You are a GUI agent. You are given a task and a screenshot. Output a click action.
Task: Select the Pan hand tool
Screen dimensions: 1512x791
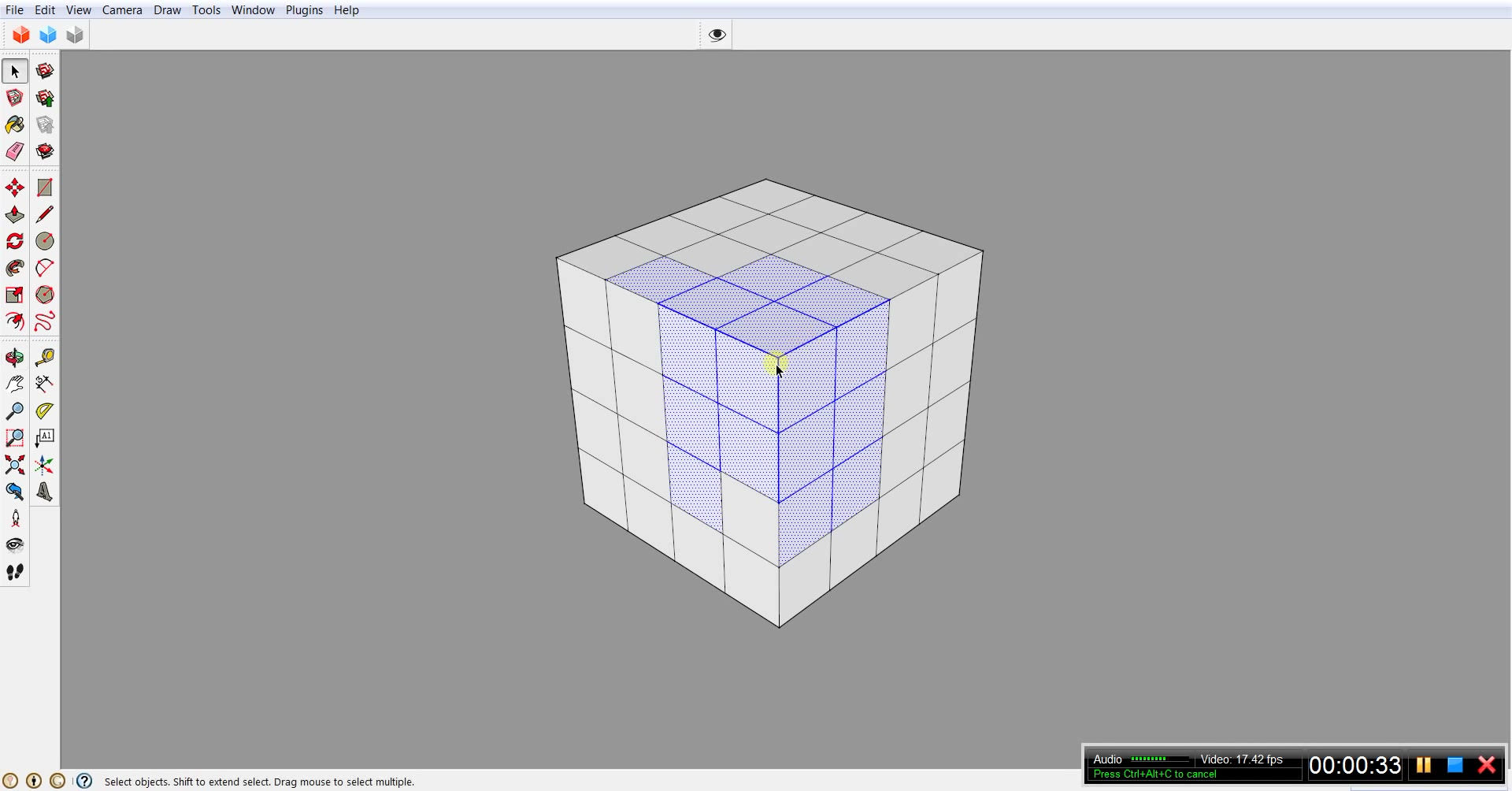tap(15, 384)
